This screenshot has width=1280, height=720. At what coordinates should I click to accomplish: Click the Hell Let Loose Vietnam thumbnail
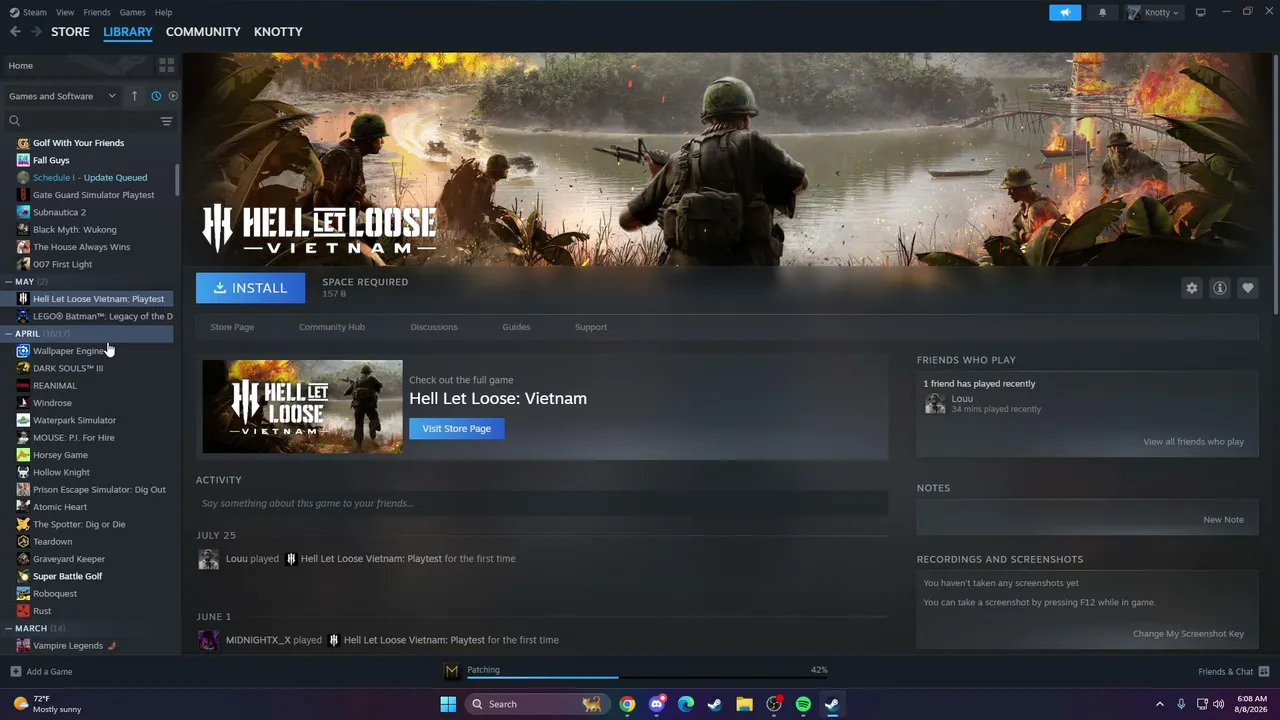pos(302,406)
